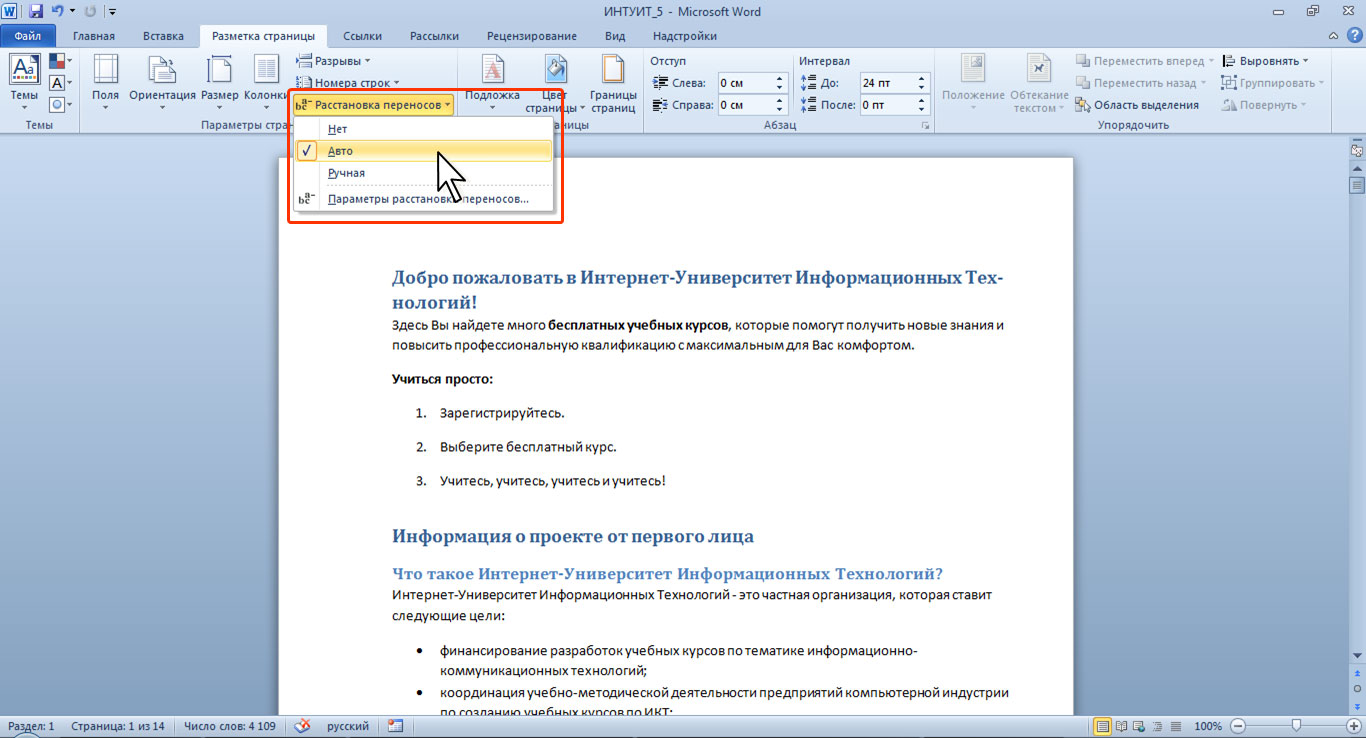Open the Темы themes gallery
This screenshot has height=738, width=1366.
click(24, 82)
